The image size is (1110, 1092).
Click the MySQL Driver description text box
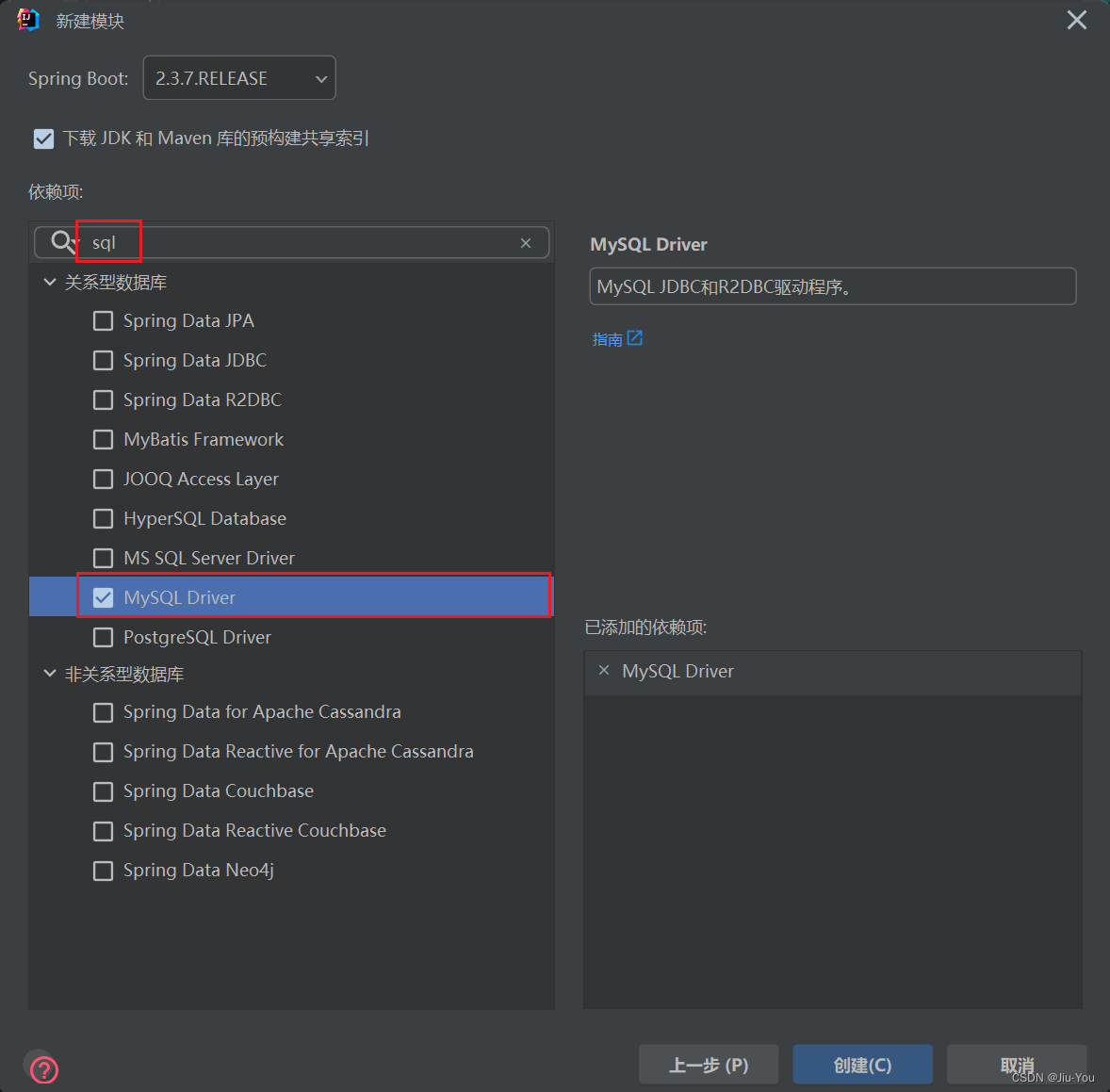click(833, 286)
